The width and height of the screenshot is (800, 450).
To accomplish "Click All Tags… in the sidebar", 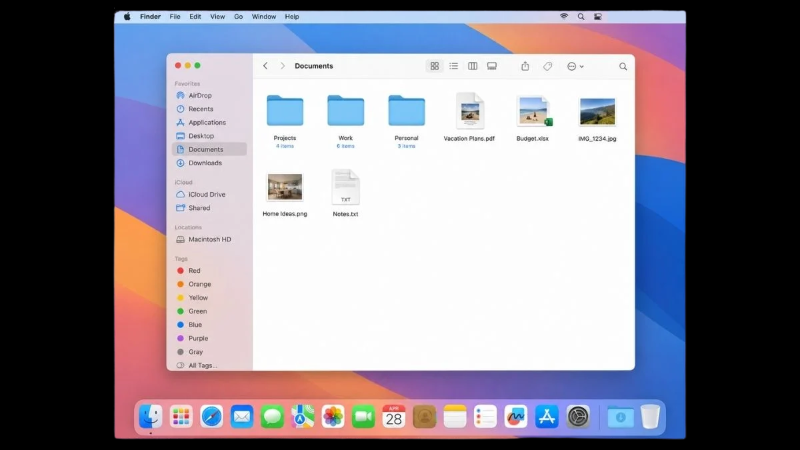I will tap(210, 365).
